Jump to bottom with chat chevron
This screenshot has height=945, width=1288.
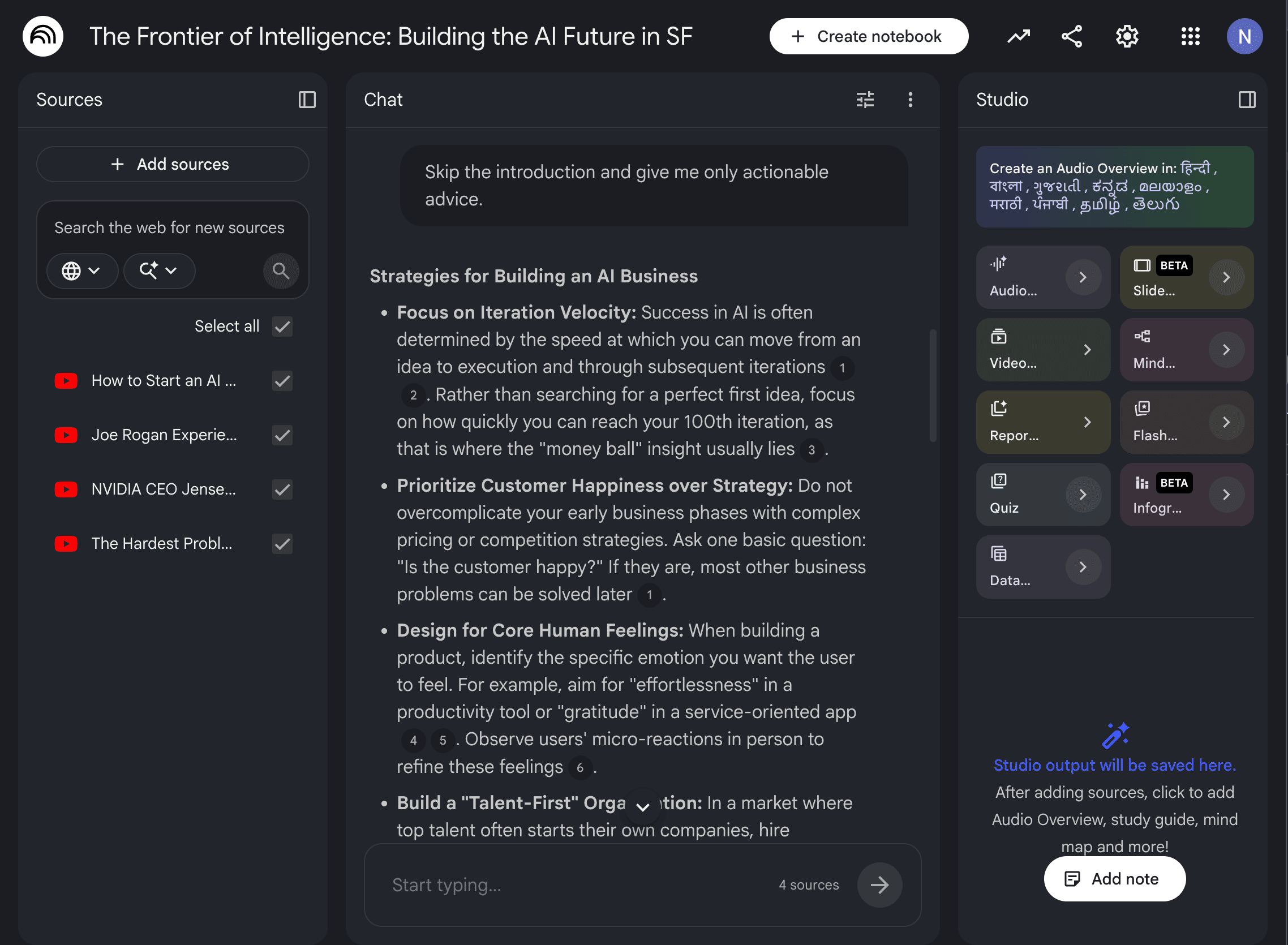(x=643, y=806)
